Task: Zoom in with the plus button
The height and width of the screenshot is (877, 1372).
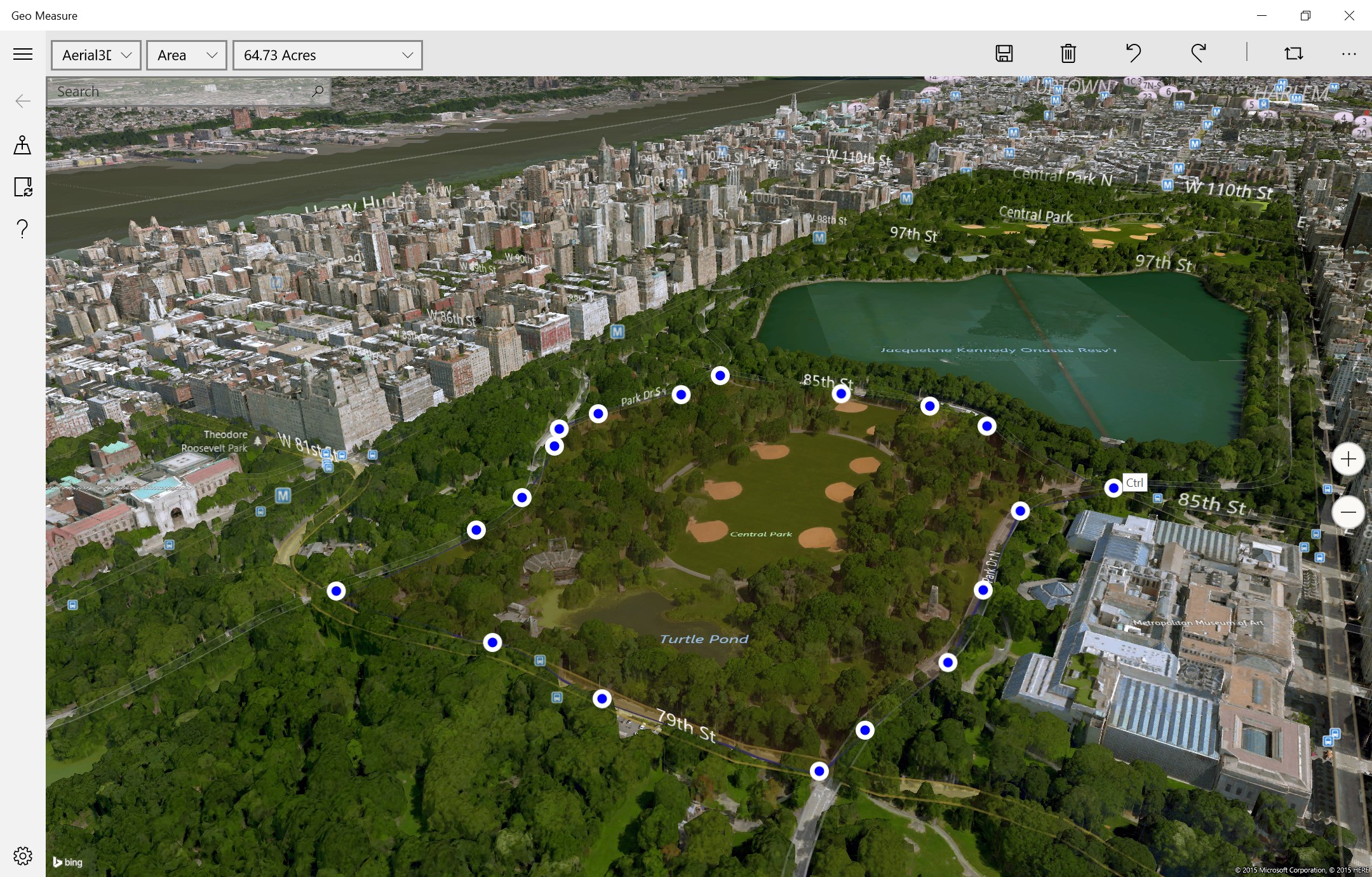Action: [x=1348, y=459]
